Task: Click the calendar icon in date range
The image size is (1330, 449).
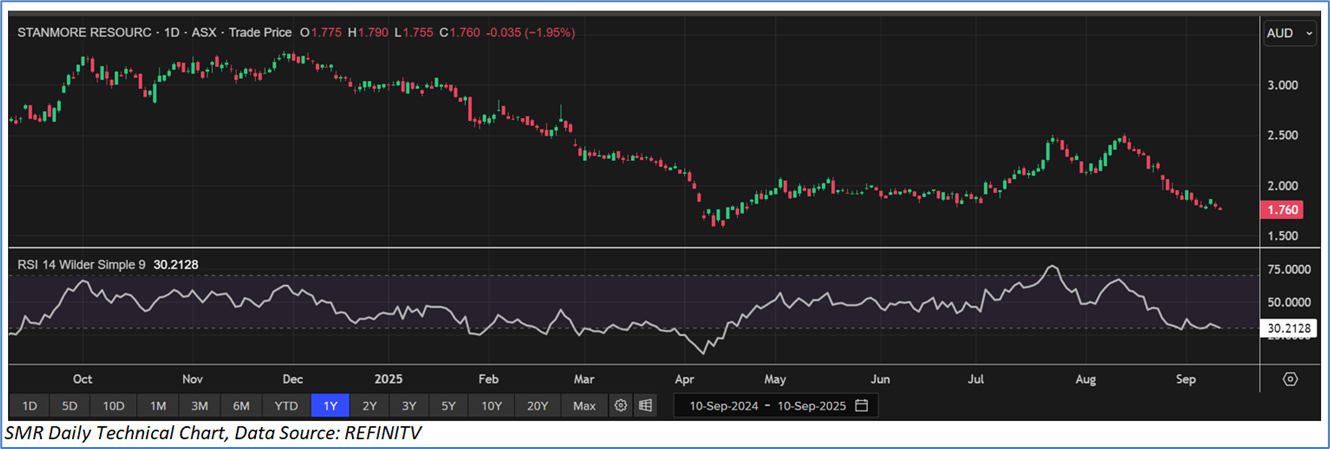Action: tap(861, 406)
